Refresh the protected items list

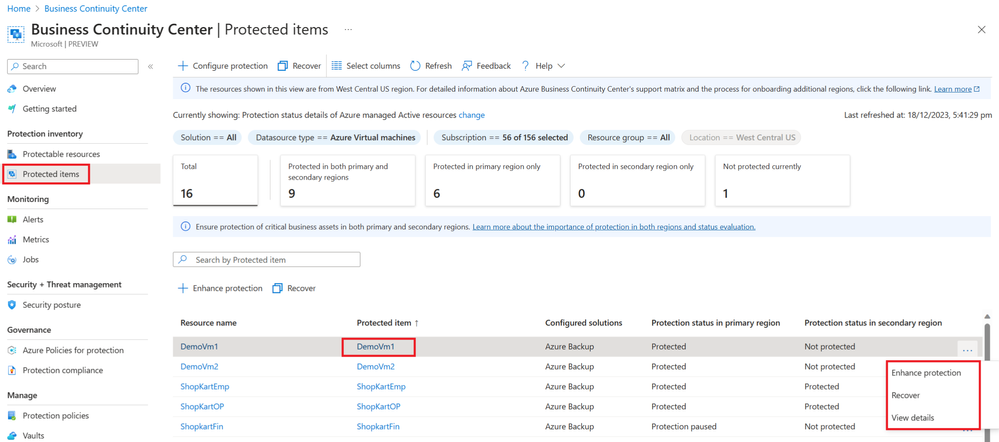pyautogui.click(x=431, y=66)
